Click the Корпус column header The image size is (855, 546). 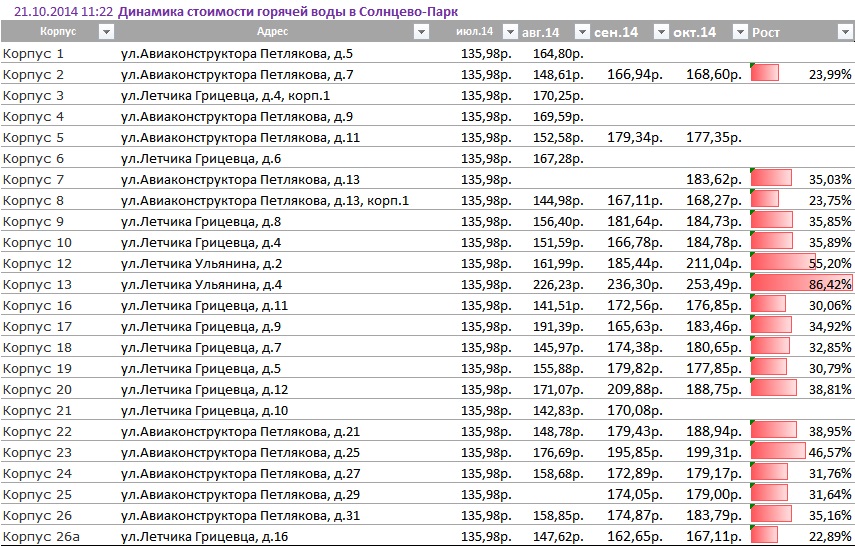(x=58, y=32)
